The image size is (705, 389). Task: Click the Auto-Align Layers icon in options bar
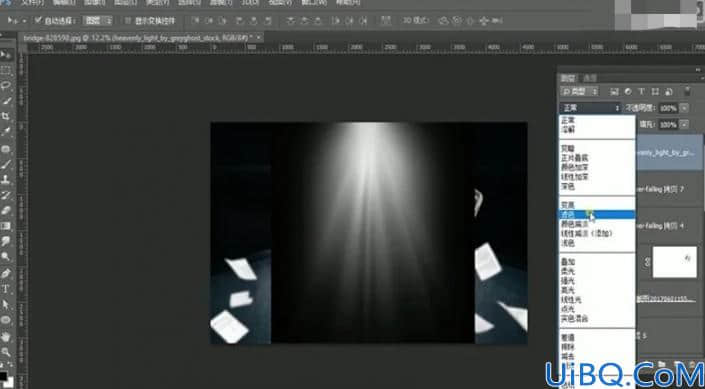[x=385, y=21]
